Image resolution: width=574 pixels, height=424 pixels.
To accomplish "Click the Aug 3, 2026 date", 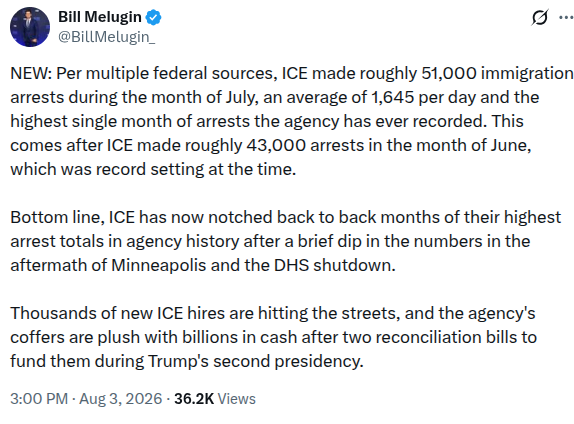I will click(120, 399).
